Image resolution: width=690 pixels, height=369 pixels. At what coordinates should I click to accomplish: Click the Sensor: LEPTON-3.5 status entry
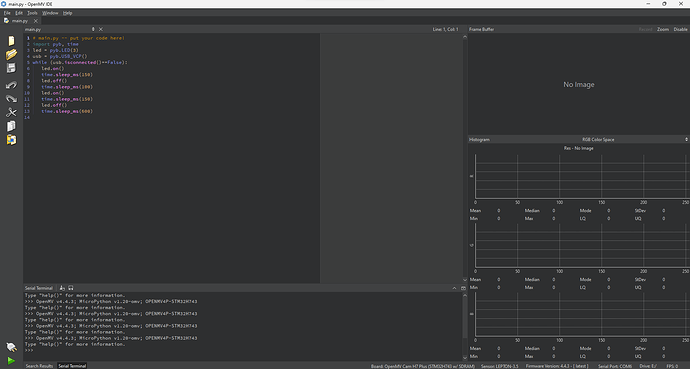[499, 366]
